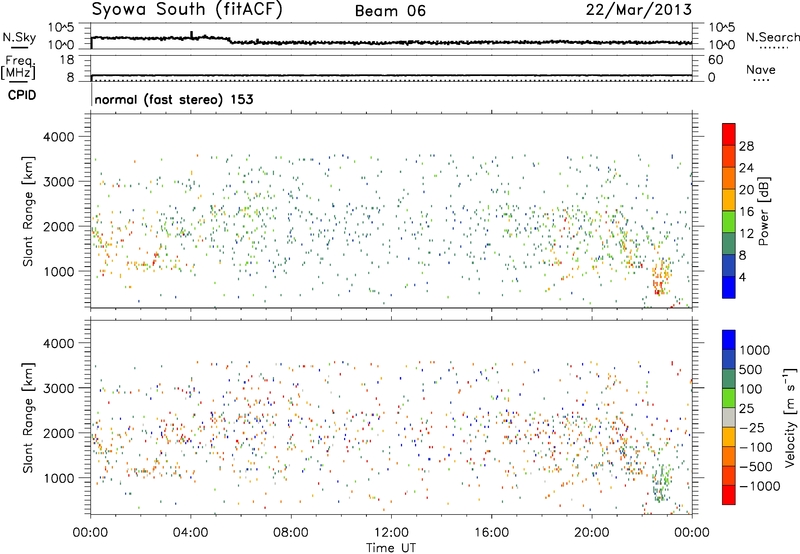Click 'Slant Range [km]' label of velocity panel

pos(28,417)
